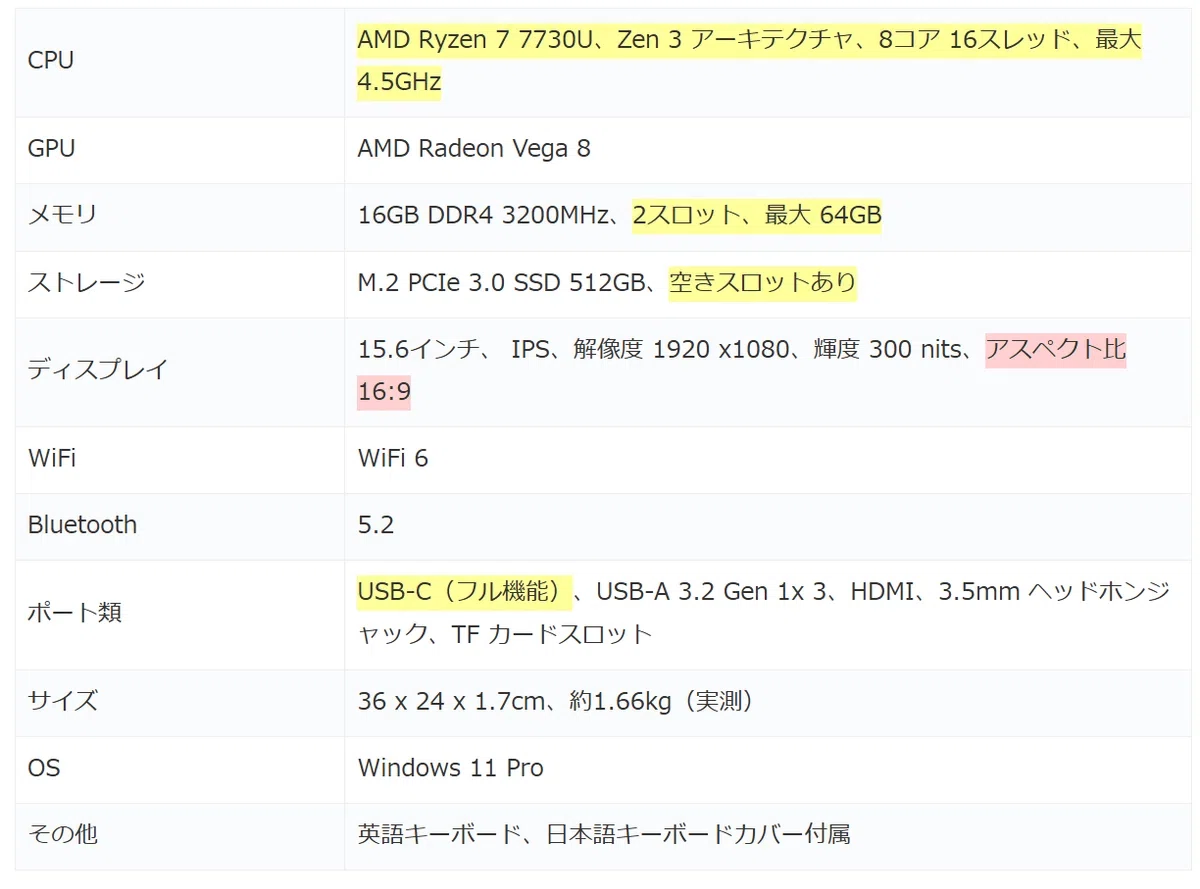Click the サイズ row label

coord(63,701)
